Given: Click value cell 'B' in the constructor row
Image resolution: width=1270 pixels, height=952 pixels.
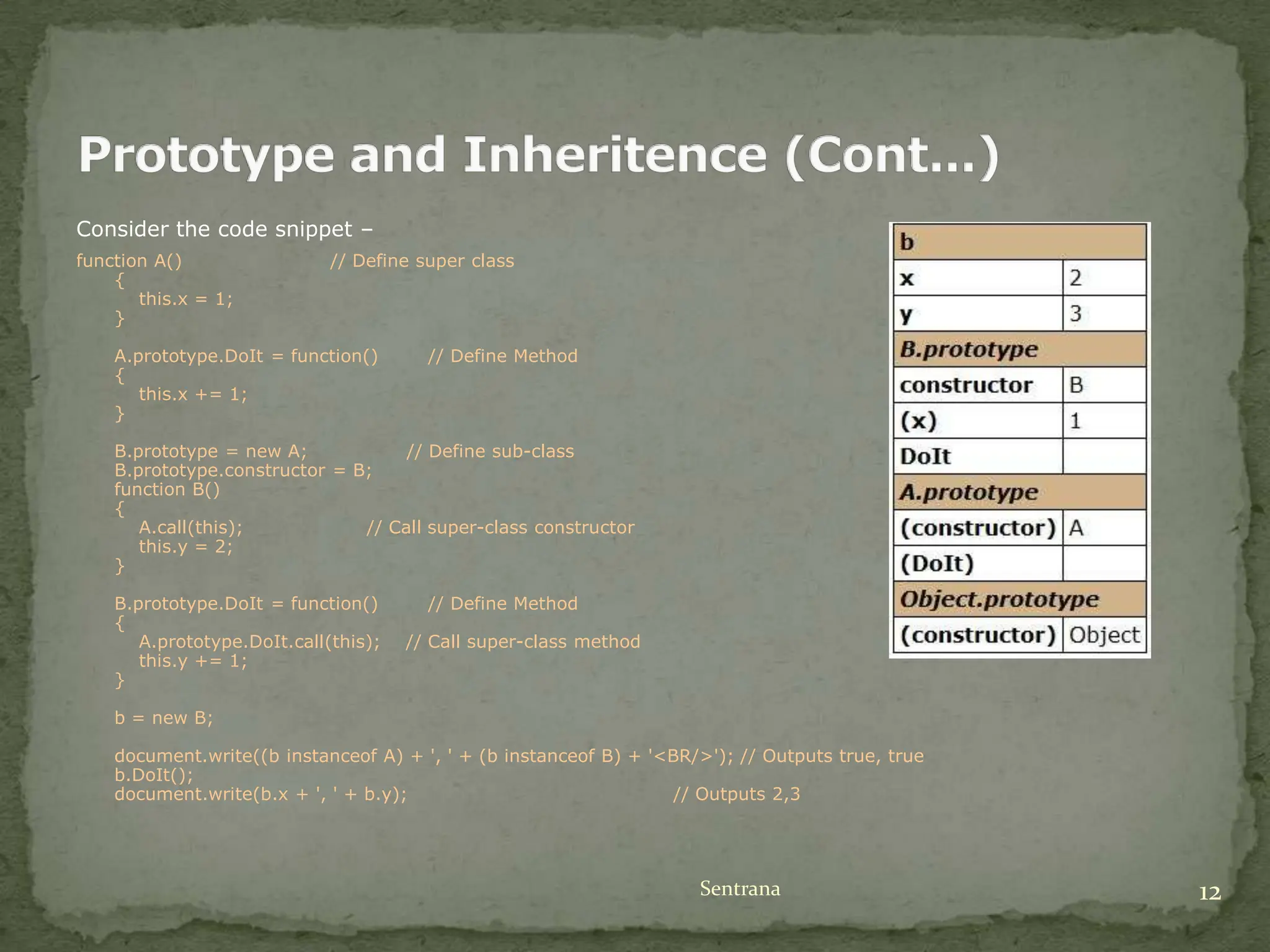Looking at the screenshot, I should (1104, 385).
